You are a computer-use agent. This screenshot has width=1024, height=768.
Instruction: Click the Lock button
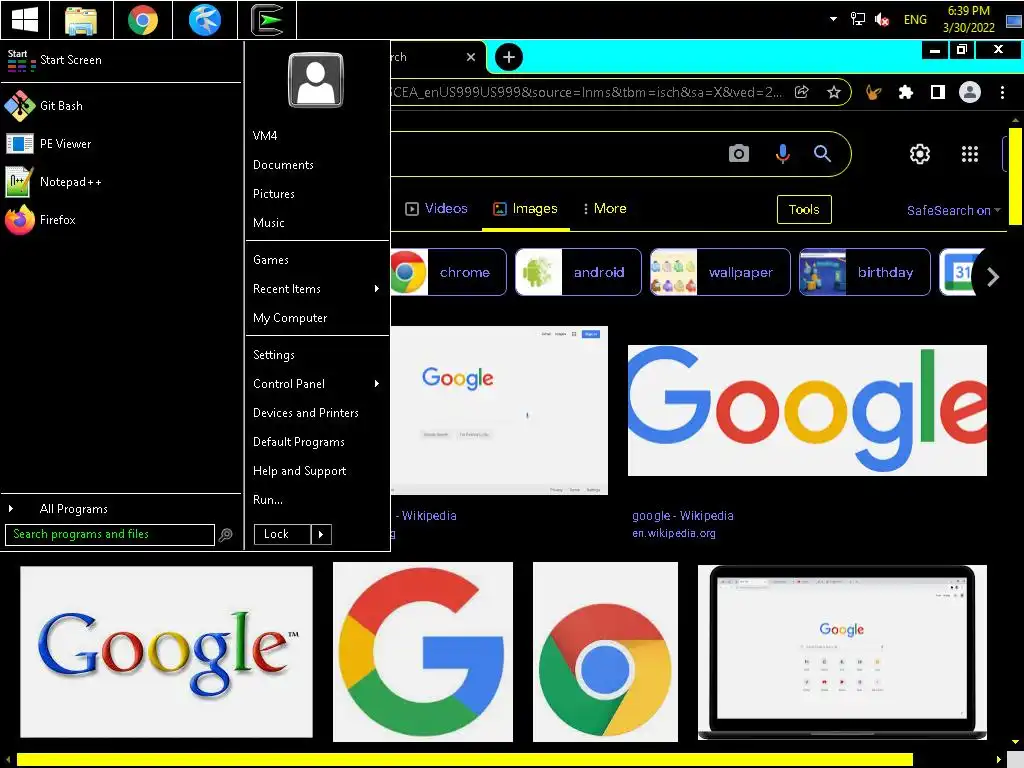pos(282,534)
